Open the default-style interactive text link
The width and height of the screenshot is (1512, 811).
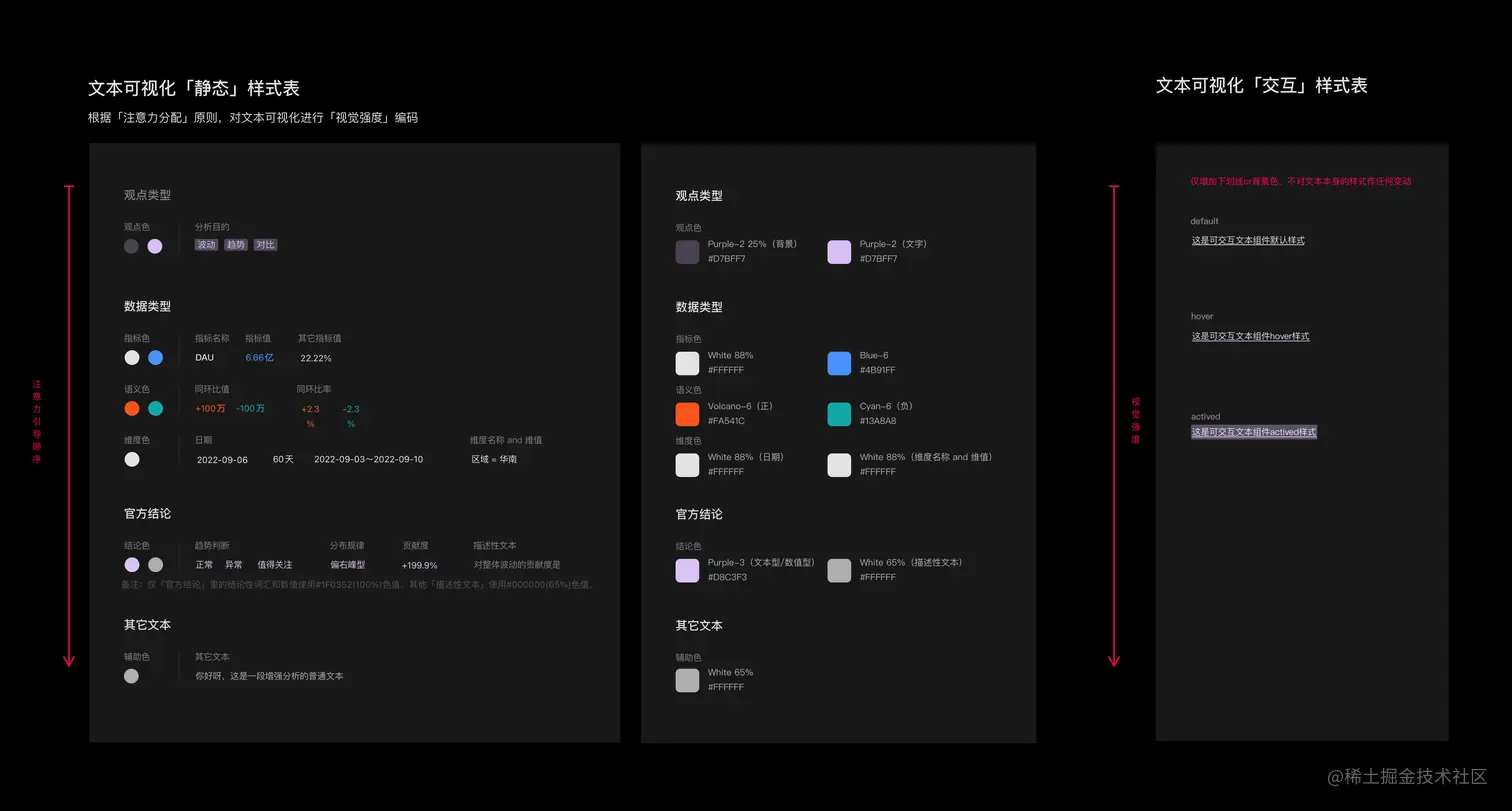pos(1248,241)
